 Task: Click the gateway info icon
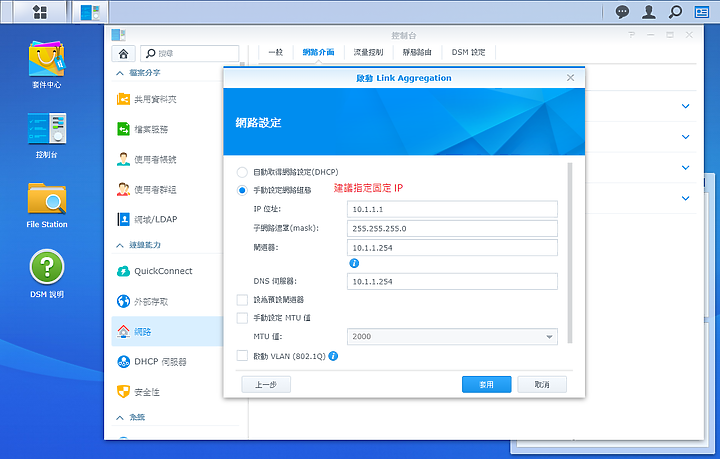(354, 263)
